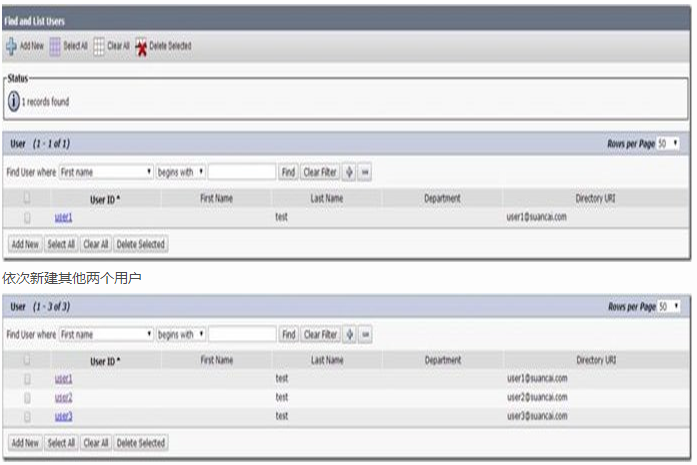Open the Rows per Page dropdown in the 1 - 1 of 1 list
Screen dimensions: 697x465
point(668,144)
